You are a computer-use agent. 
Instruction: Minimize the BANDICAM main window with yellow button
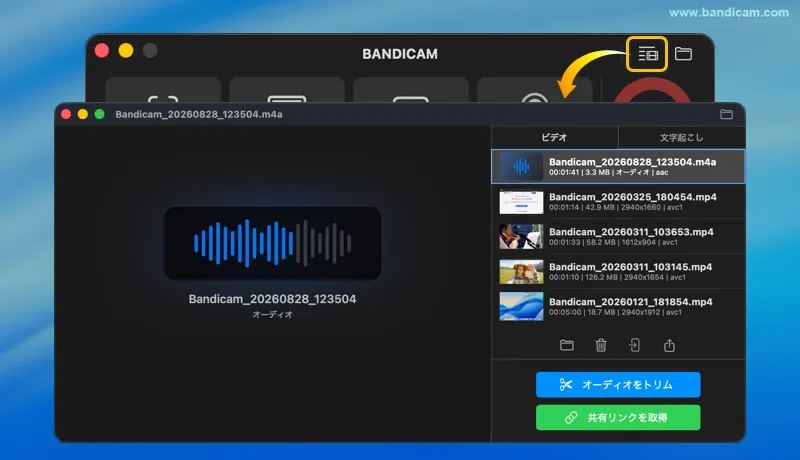point(126,50)
